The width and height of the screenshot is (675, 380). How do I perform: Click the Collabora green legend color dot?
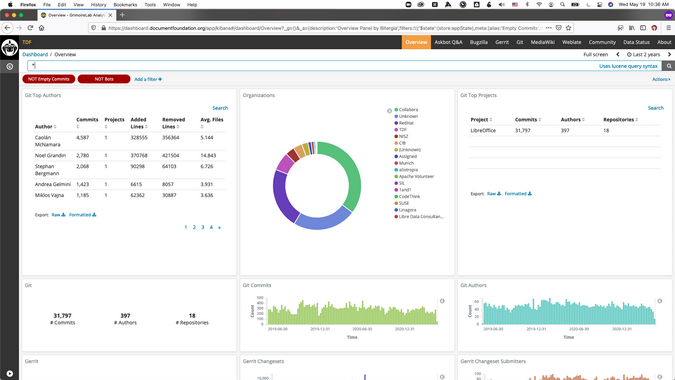pos(396,110)
